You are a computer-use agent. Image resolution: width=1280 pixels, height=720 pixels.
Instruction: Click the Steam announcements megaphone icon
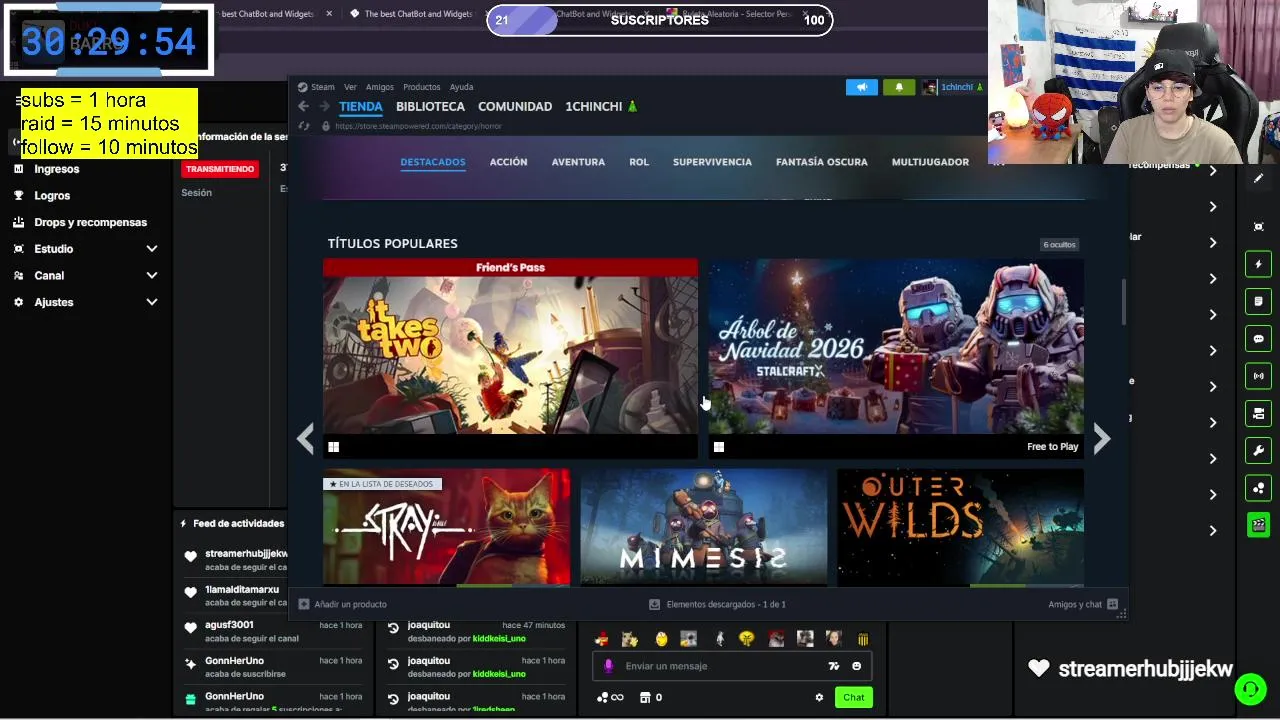(861, 87)
